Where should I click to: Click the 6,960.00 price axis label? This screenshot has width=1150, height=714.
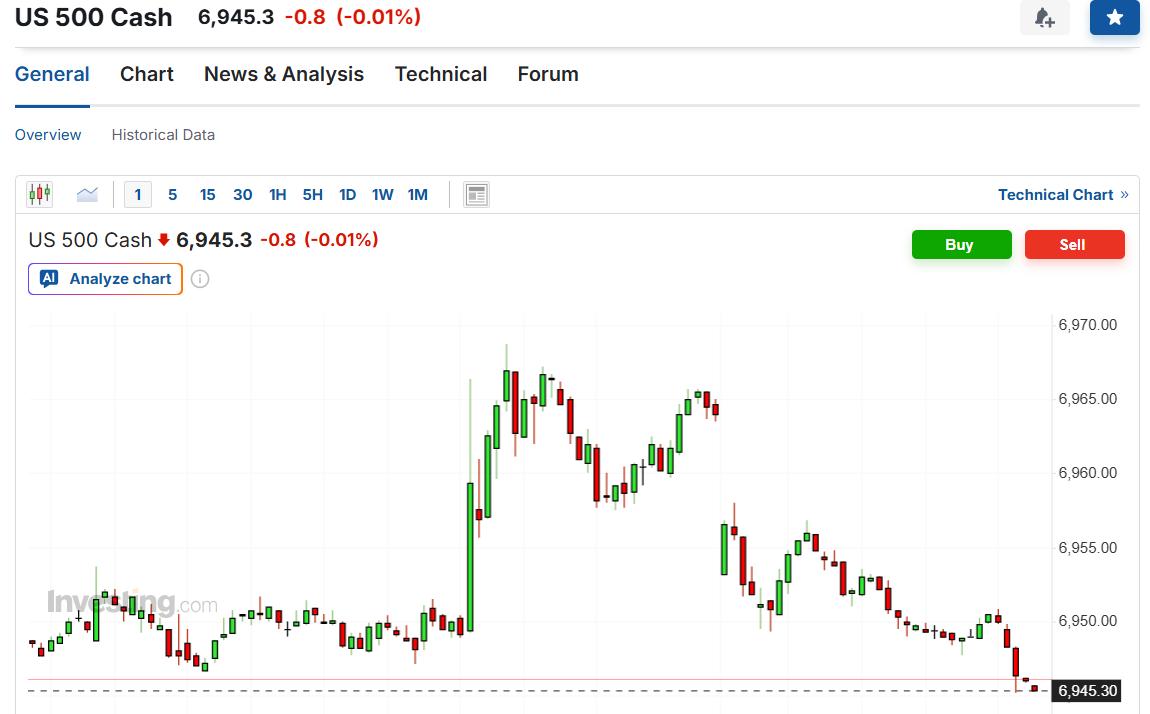[1088, 473]
